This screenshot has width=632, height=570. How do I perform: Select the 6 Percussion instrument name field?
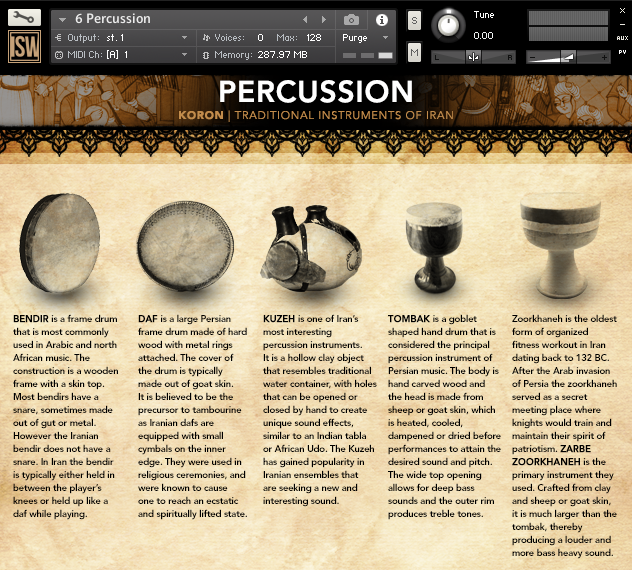[113, 19]
